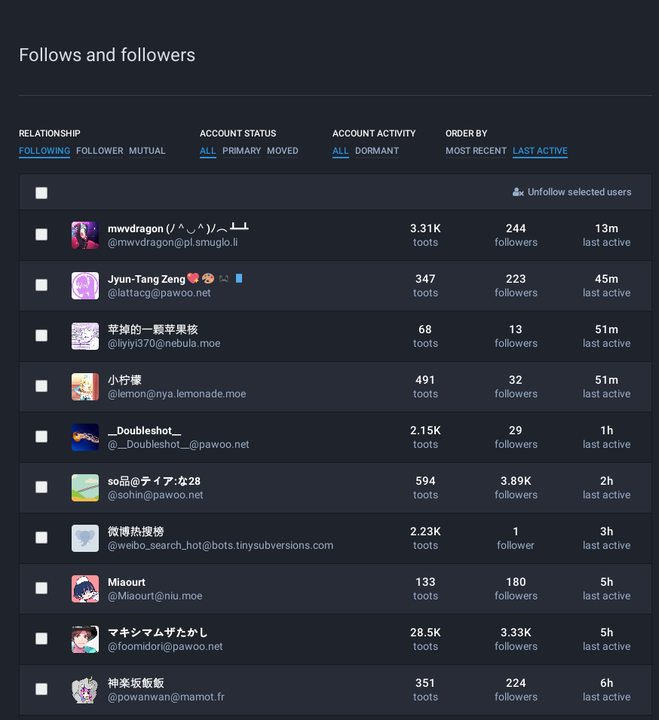
Task: Filter account status to Moved
Action: coord(282,151)
